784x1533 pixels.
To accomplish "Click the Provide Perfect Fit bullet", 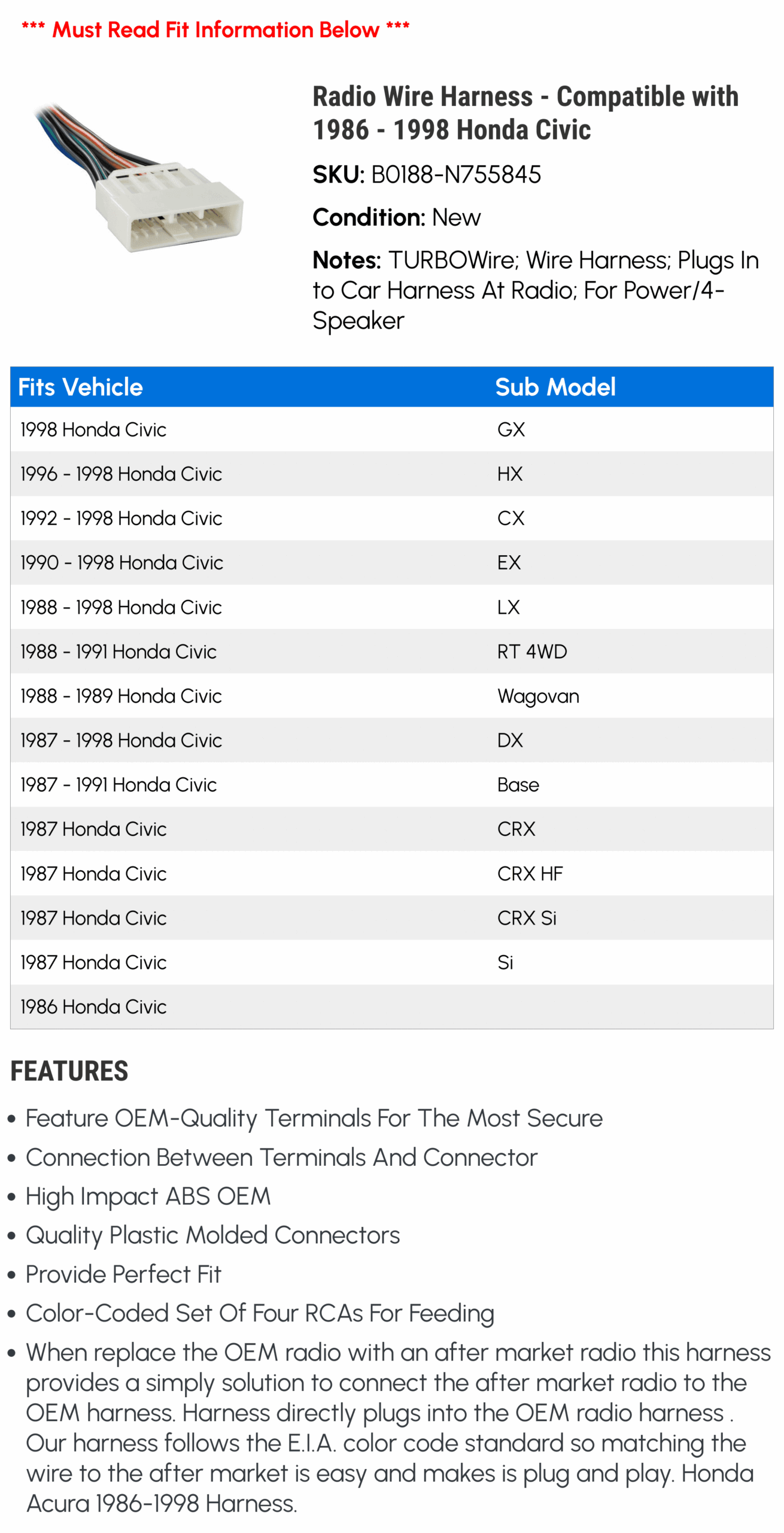I will (x=123, y=1274).
